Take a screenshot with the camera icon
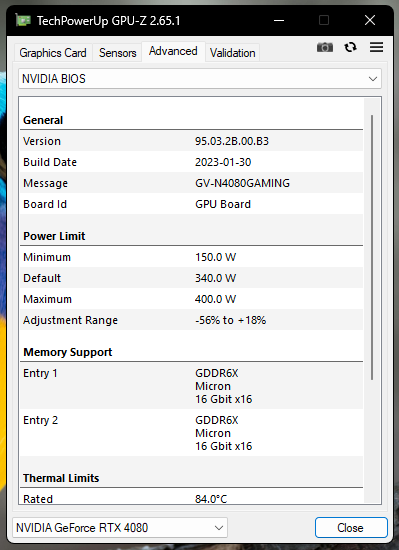The height and width of the screenshot is (550, 399). pos(325,47)
